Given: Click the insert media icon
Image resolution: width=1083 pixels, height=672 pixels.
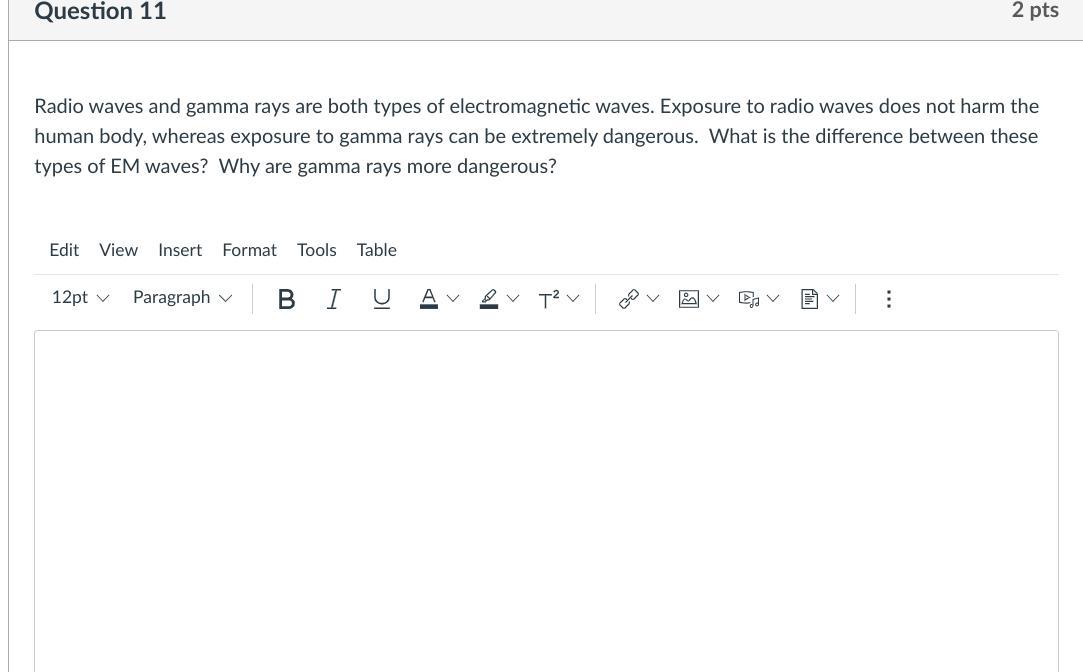Looking at the screenshot, I should pyautogui.click(x=749, y=298).
